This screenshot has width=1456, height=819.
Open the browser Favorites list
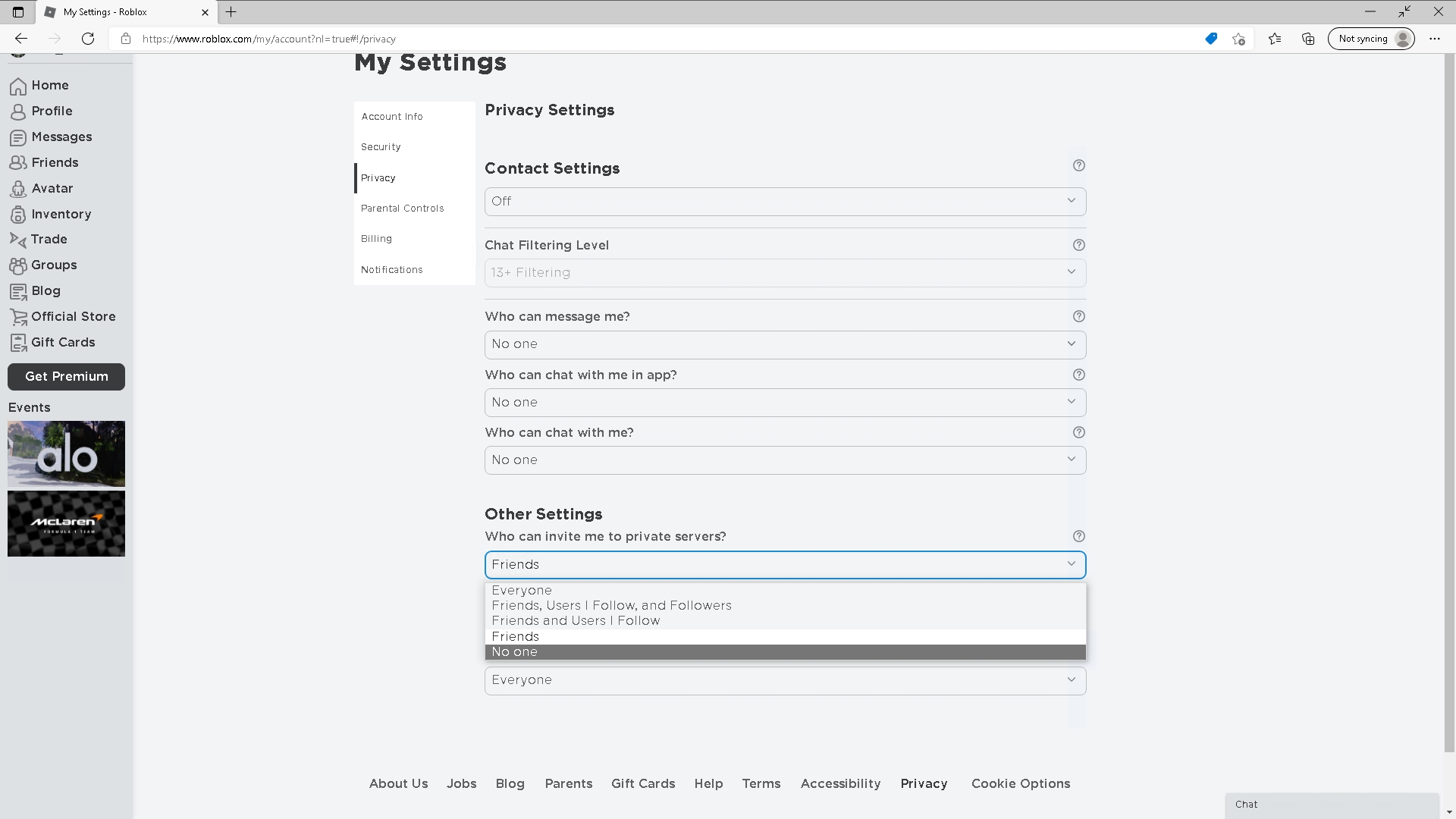(1275, 39)
